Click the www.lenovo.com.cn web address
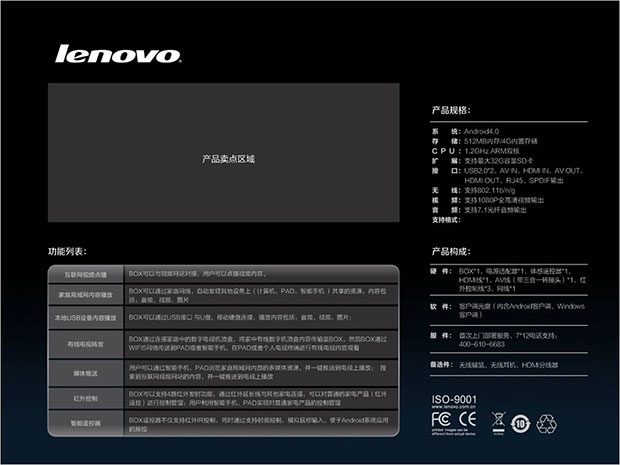Viewport: 620px width, 465px height. tap(456, 407)
